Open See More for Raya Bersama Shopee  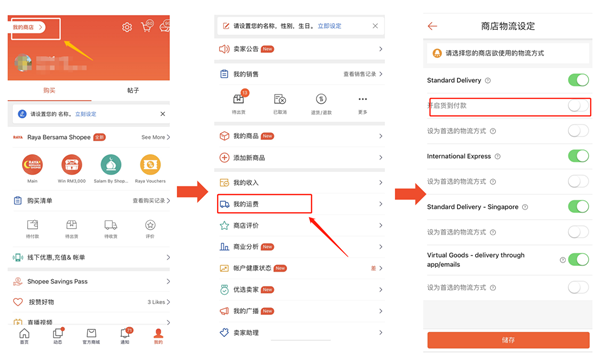(x=155, y=137)
